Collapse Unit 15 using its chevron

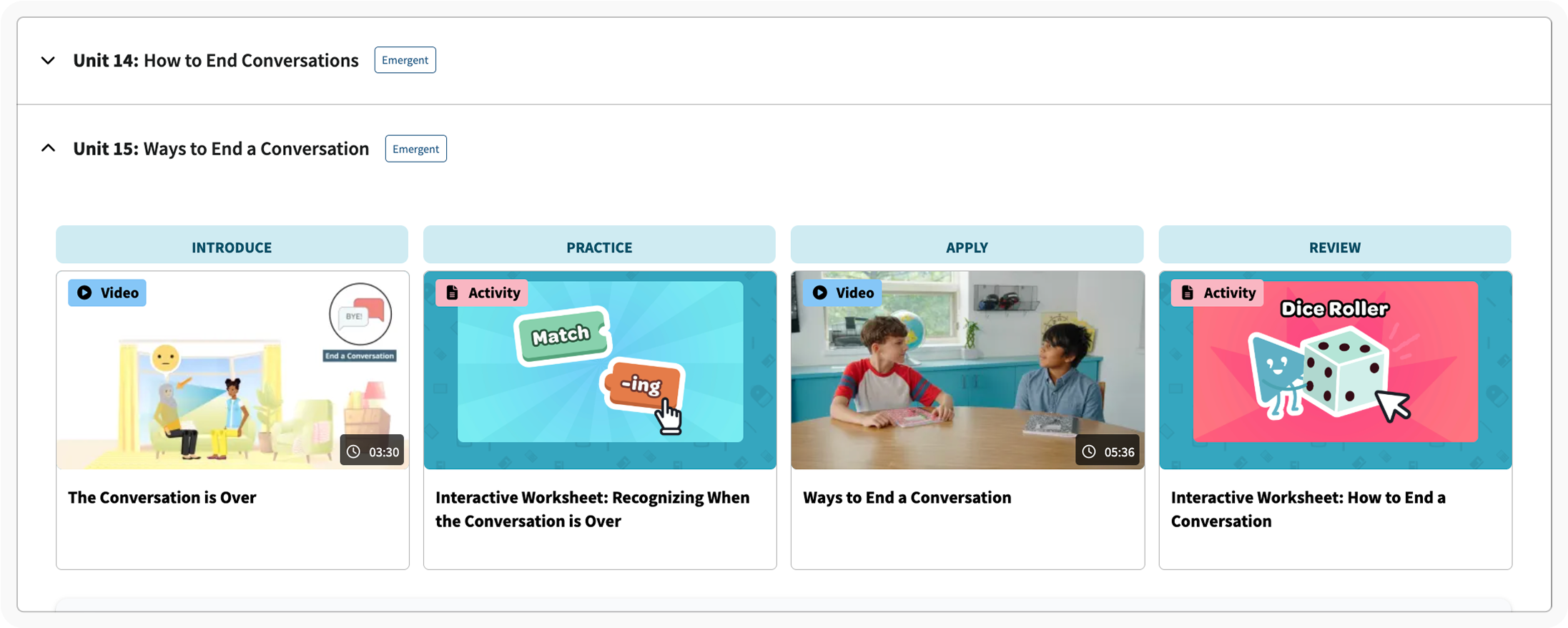(48, 148)
